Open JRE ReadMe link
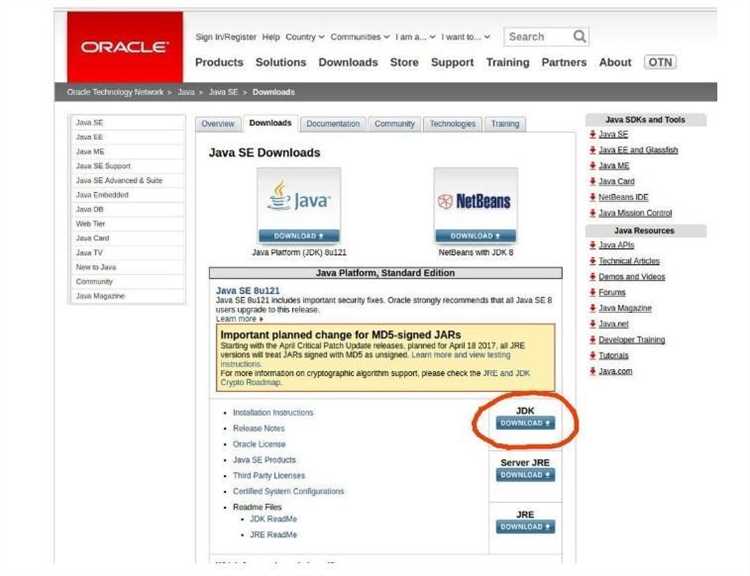The height and width of the screenshot is (576, 750). pyautogui.click(x=274, y=535)
